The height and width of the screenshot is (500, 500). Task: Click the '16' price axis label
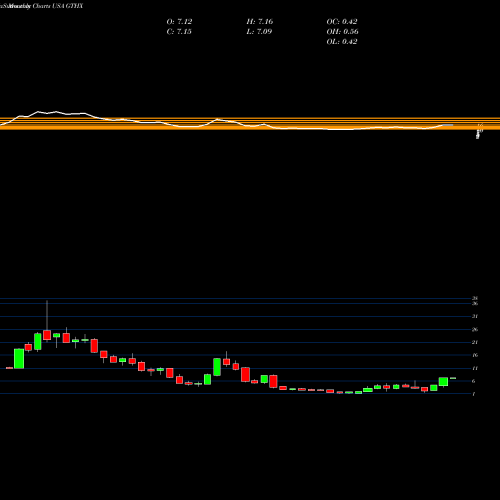[475, 355]
